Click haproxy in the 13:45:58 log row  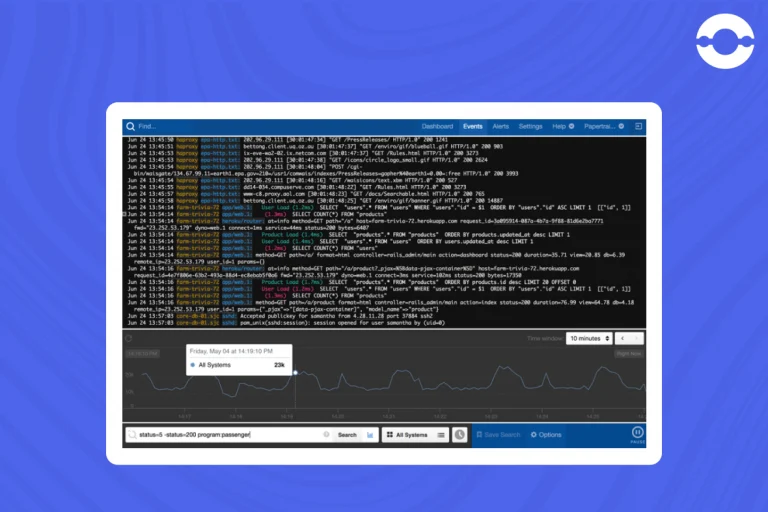(187, 201)
